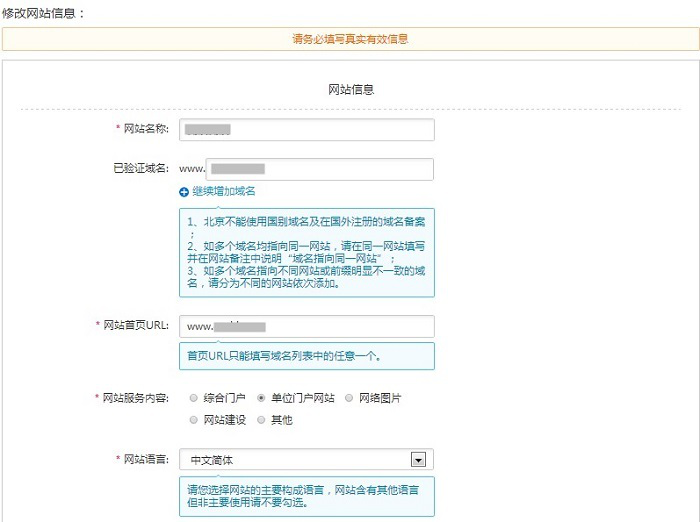Select the 网站首页URL input field
The image size is (700, 522).
[306, 327]
